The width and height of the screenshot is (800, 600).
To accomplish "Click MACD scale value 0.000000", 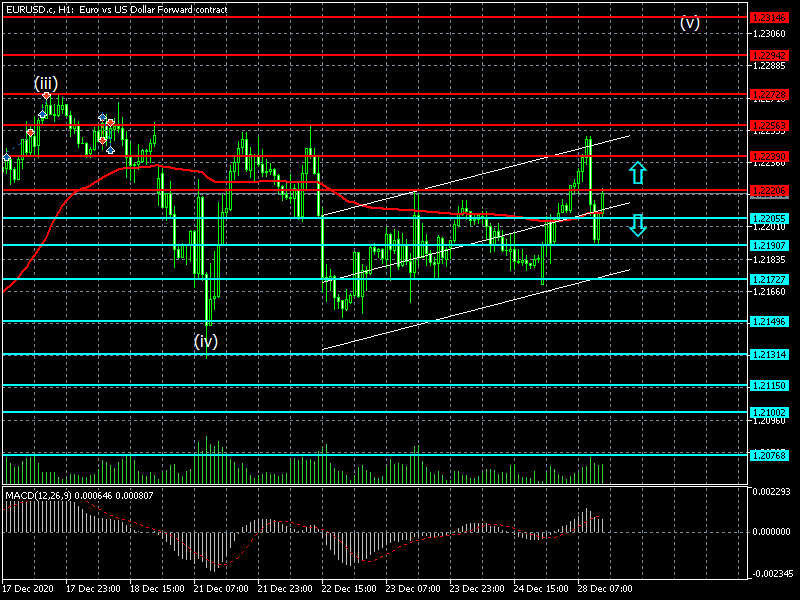I will tap(771, 532).
